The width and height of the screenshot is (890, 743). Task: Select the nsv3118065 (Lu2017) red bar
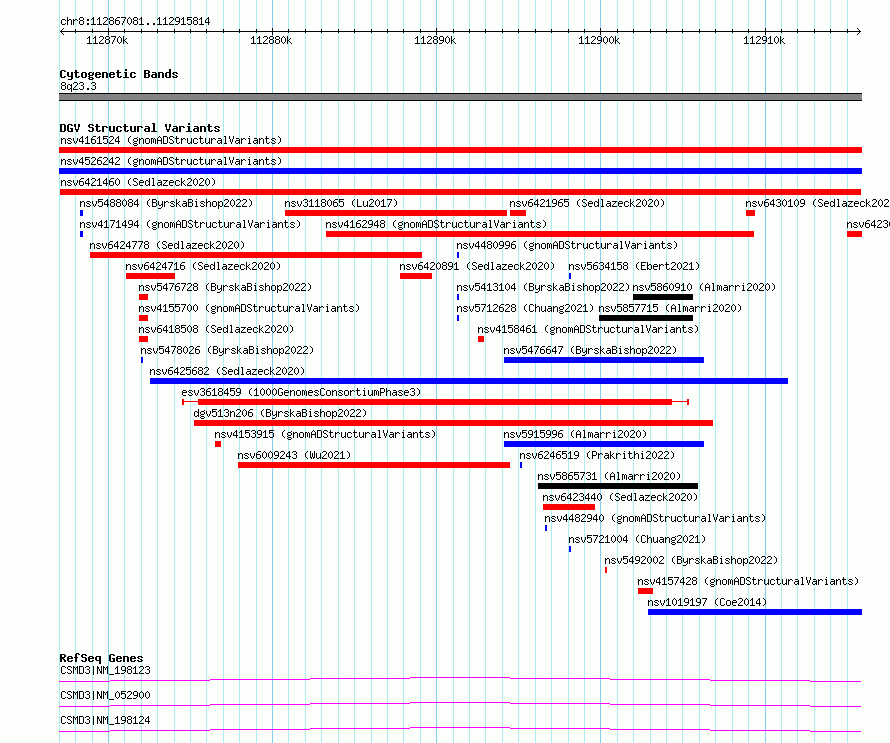[x=396, y=213]
